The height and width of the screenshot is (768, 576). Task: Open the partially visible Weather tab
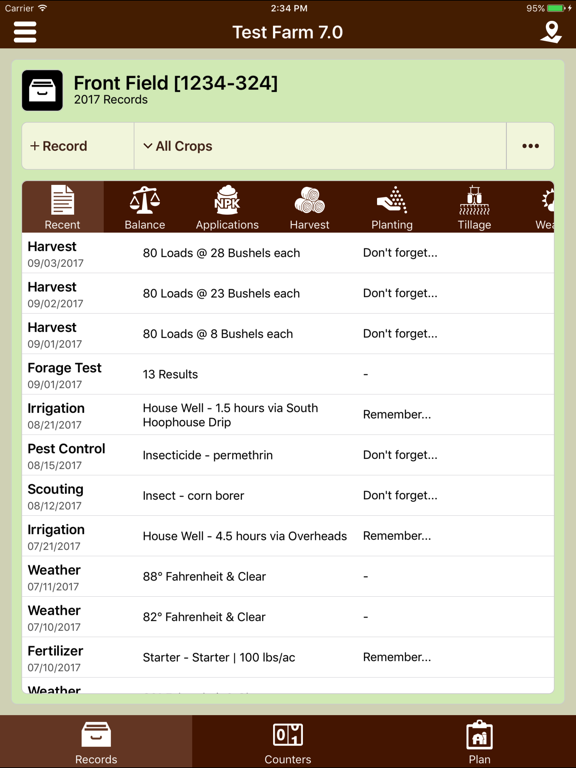pos(543,207)
